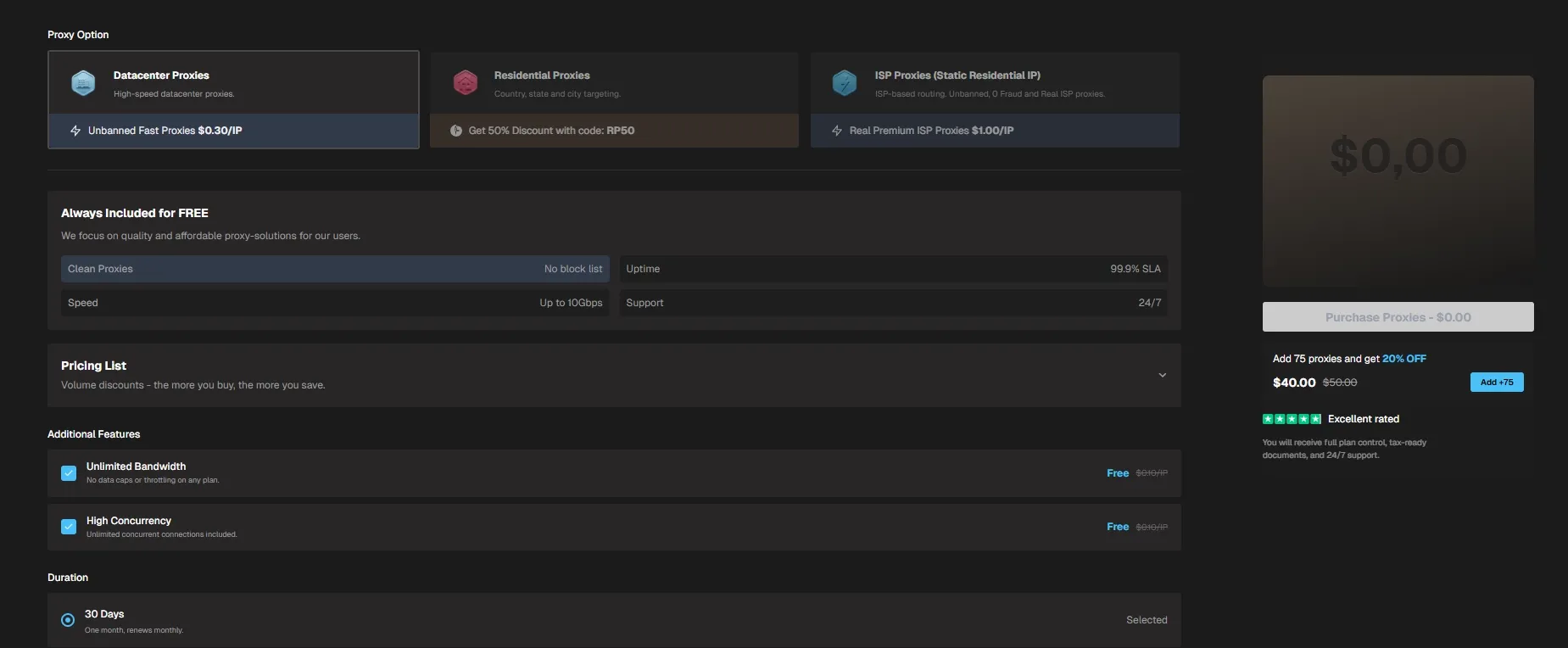The width and height of the screenshot is (1568, 648).
Task: Click the $0,00 price preview card
Action: pyautogui.click(x=1398, y=181)
